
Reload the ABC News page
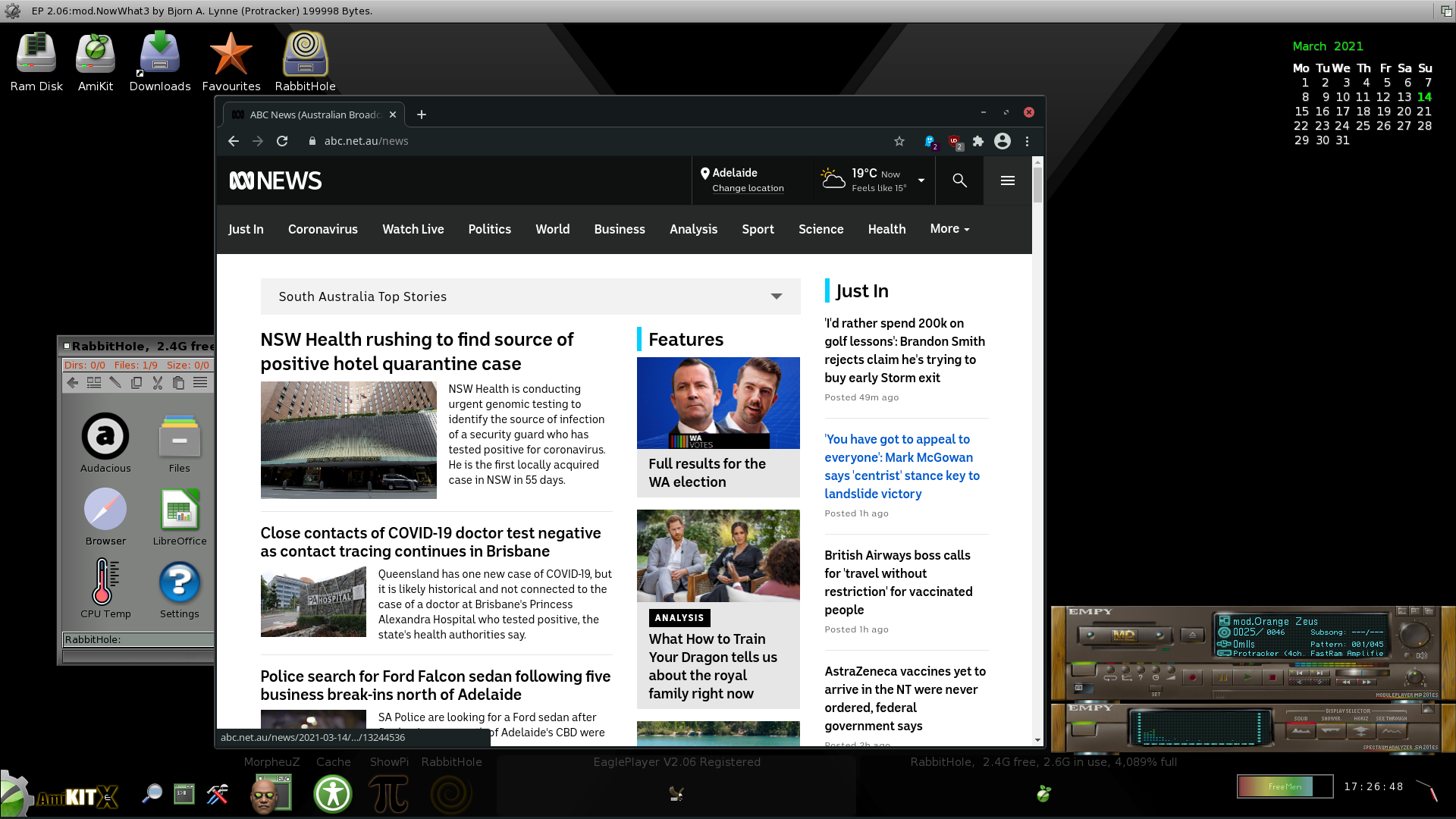282,141
